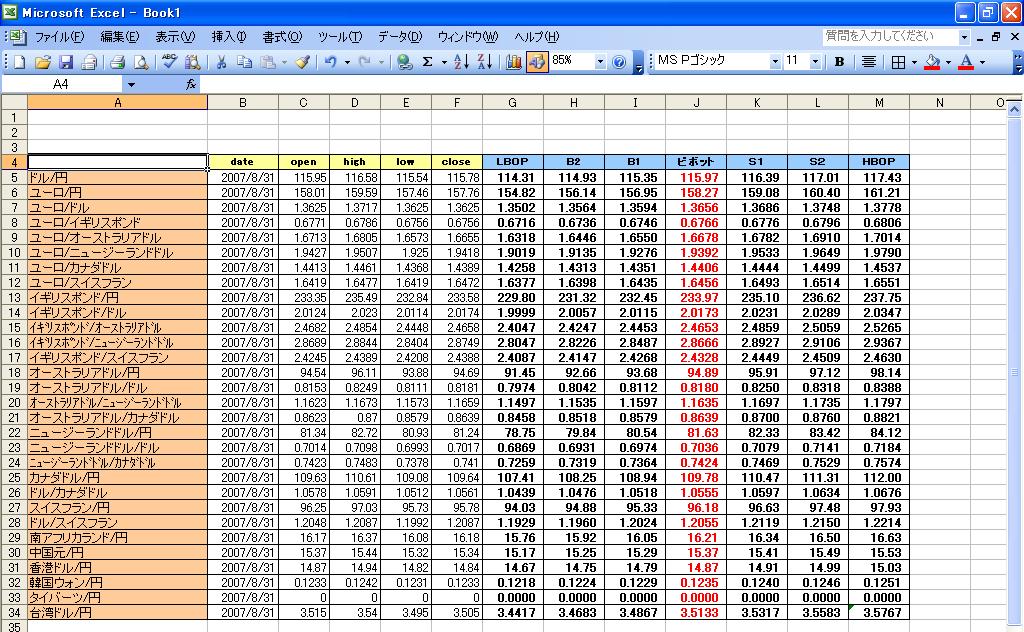Toggle the Drawing toolbar icon
The height and width of the screenshot is (632, 1024).
point(537,62)
